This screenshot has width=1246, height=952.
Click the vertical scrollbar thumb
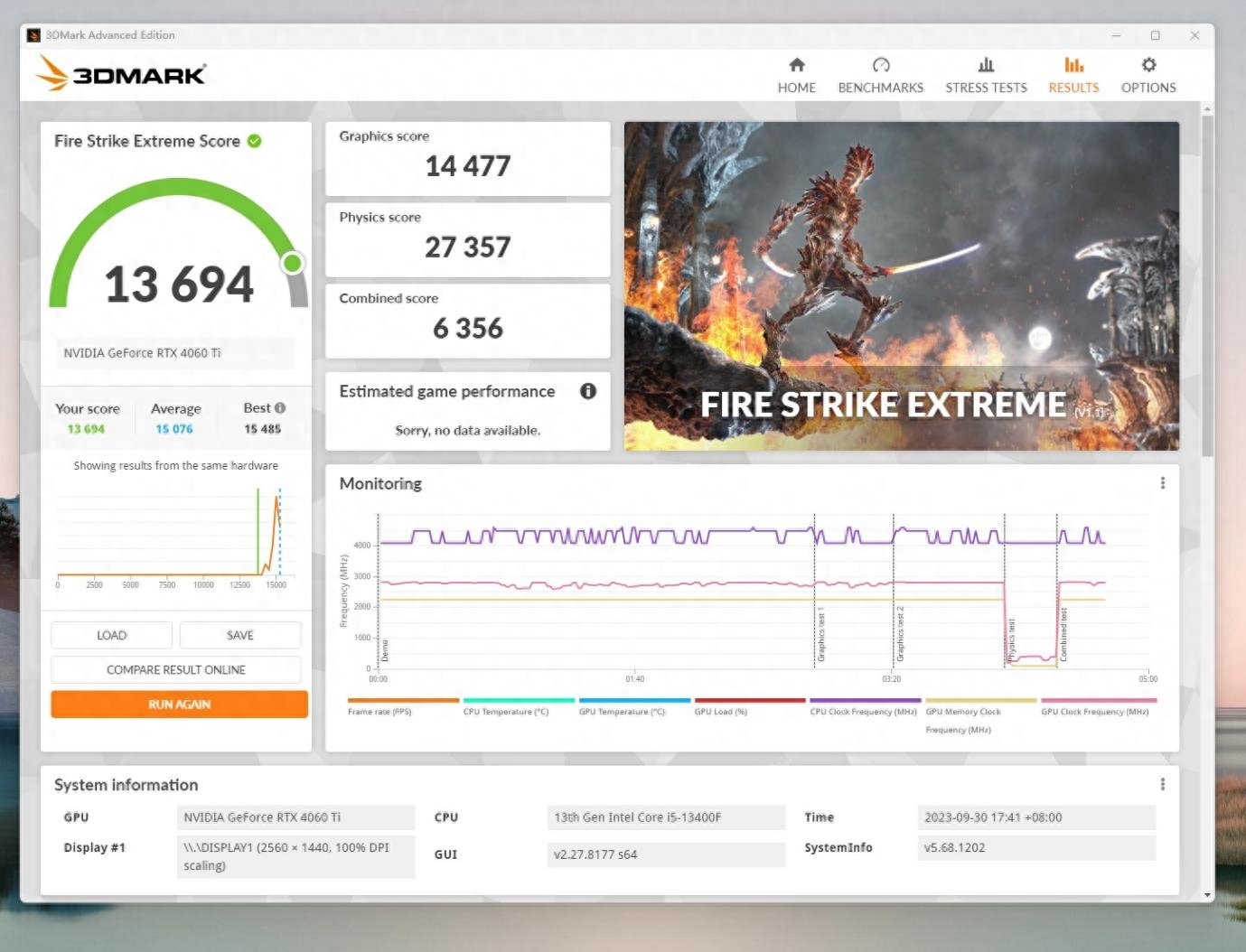point(1207,285)
